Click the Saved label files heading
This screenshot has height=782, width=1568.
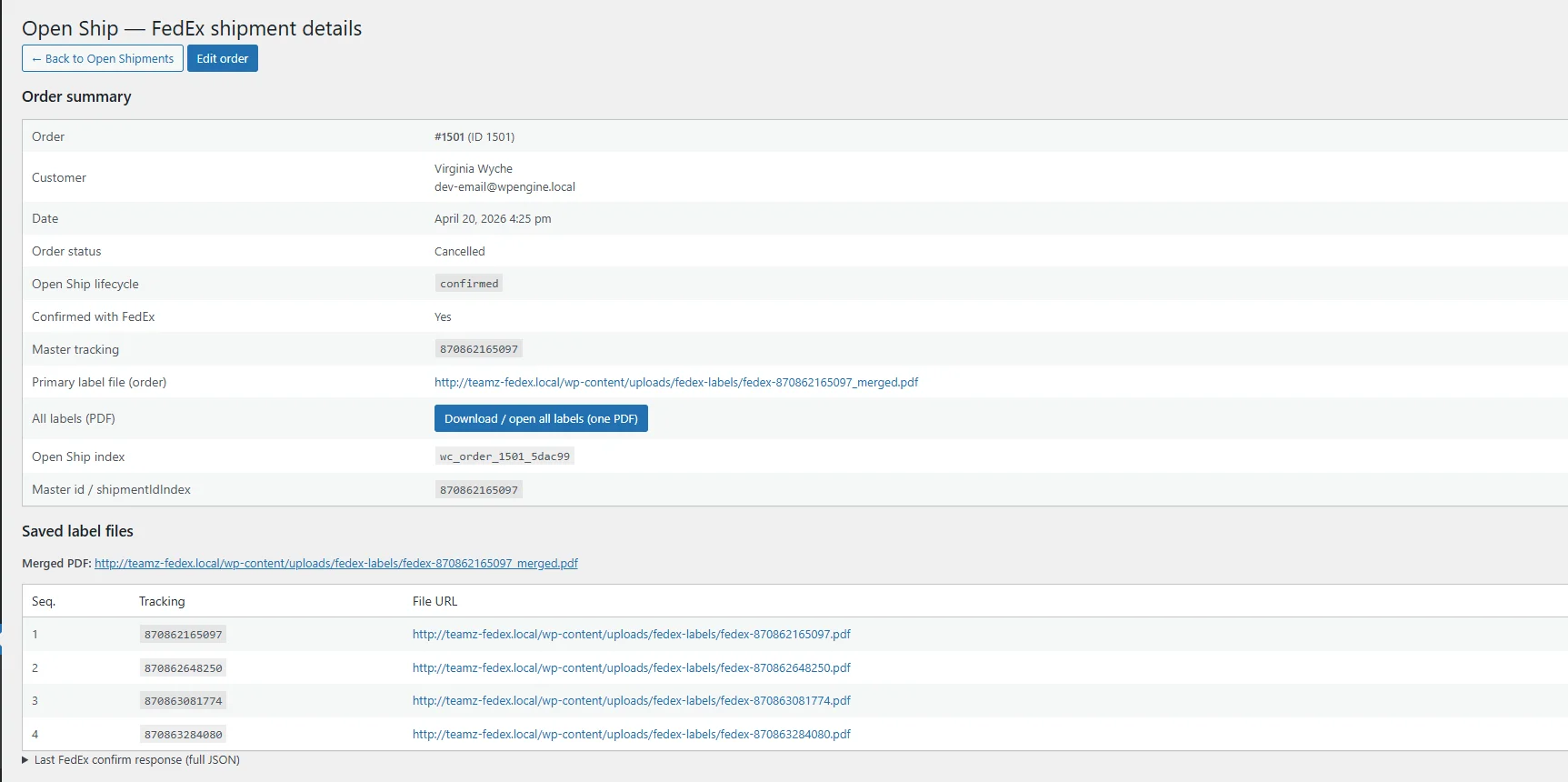[77, 531]
